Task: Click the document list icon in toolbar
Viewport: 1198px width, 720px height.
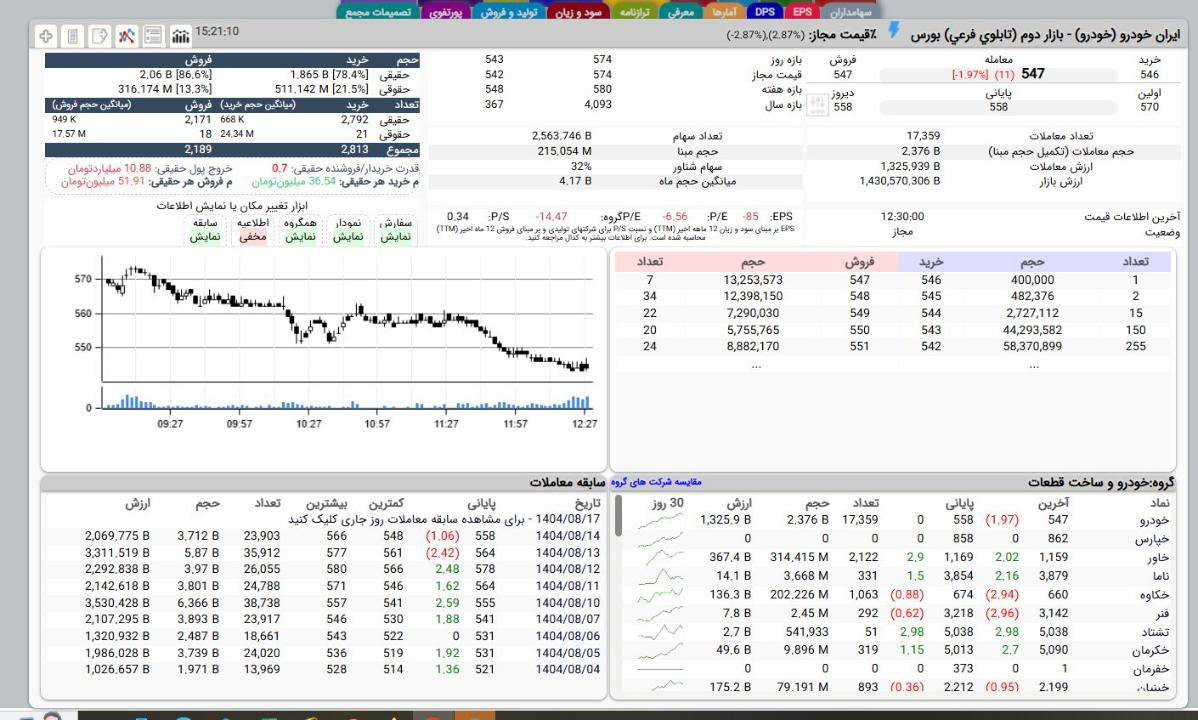Action: pyautogui.click(x=73, y=36)
